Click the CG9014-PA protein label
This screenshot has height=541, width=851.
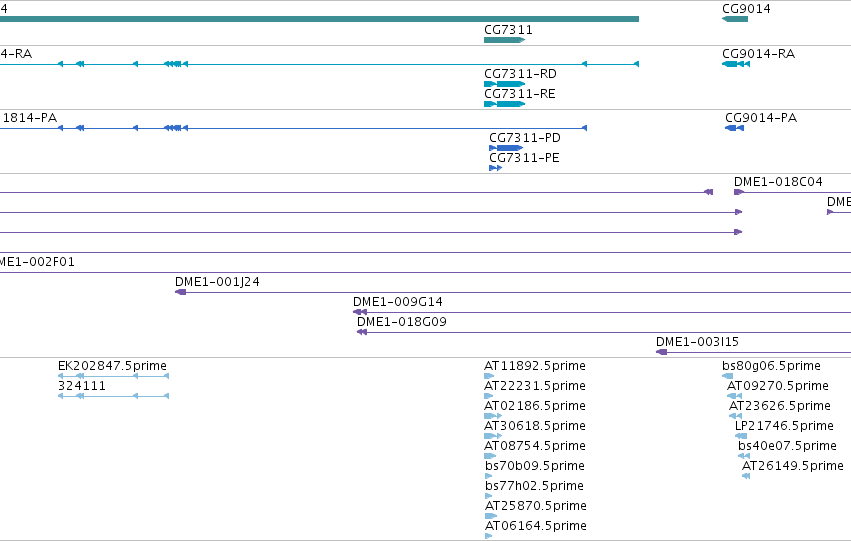[x=761, y=118]
